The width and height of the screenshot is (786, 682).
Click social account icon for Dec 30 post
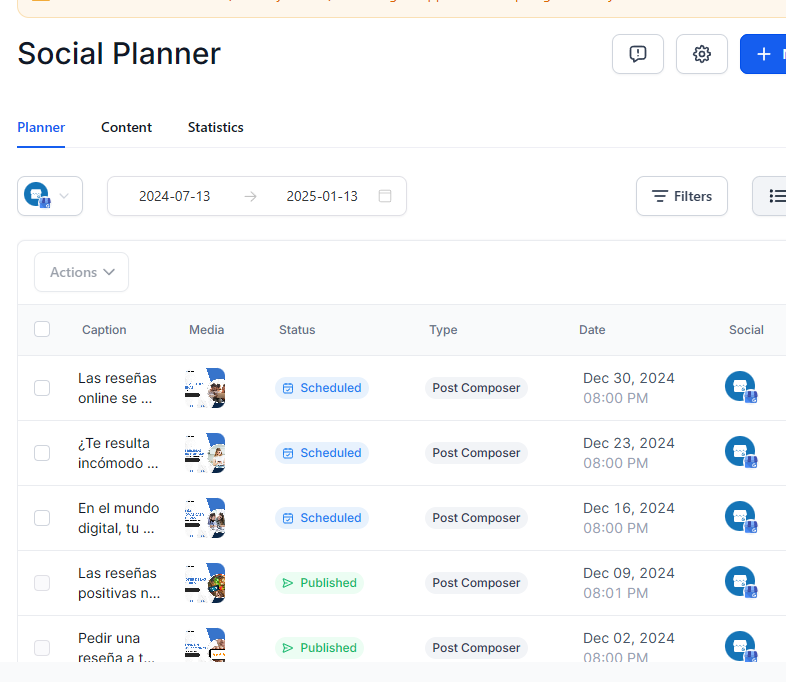(x=740, y=387)
